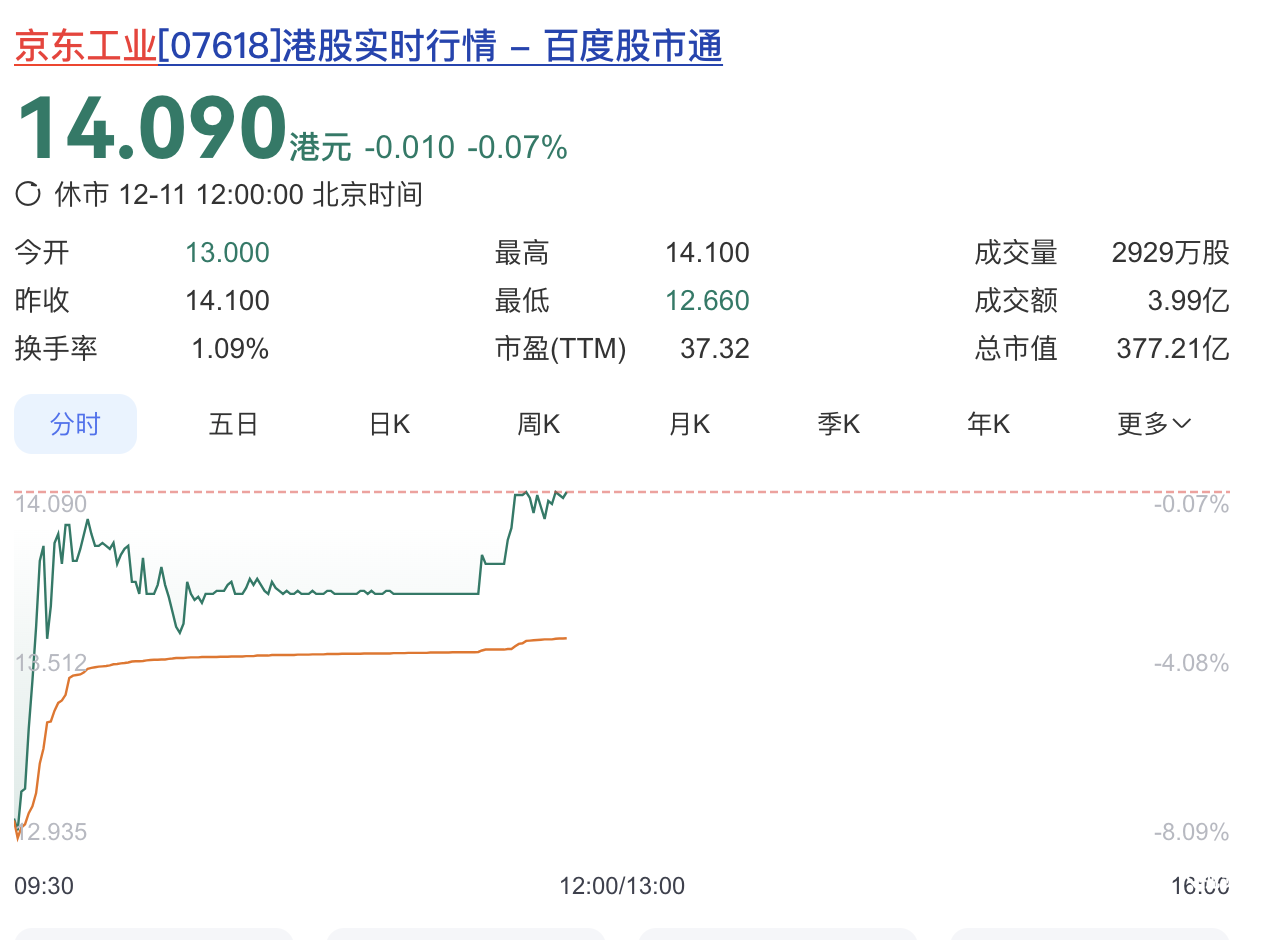
Task: Click the 总市值 value 377.21亿
Action: (x=1172, y=349)
